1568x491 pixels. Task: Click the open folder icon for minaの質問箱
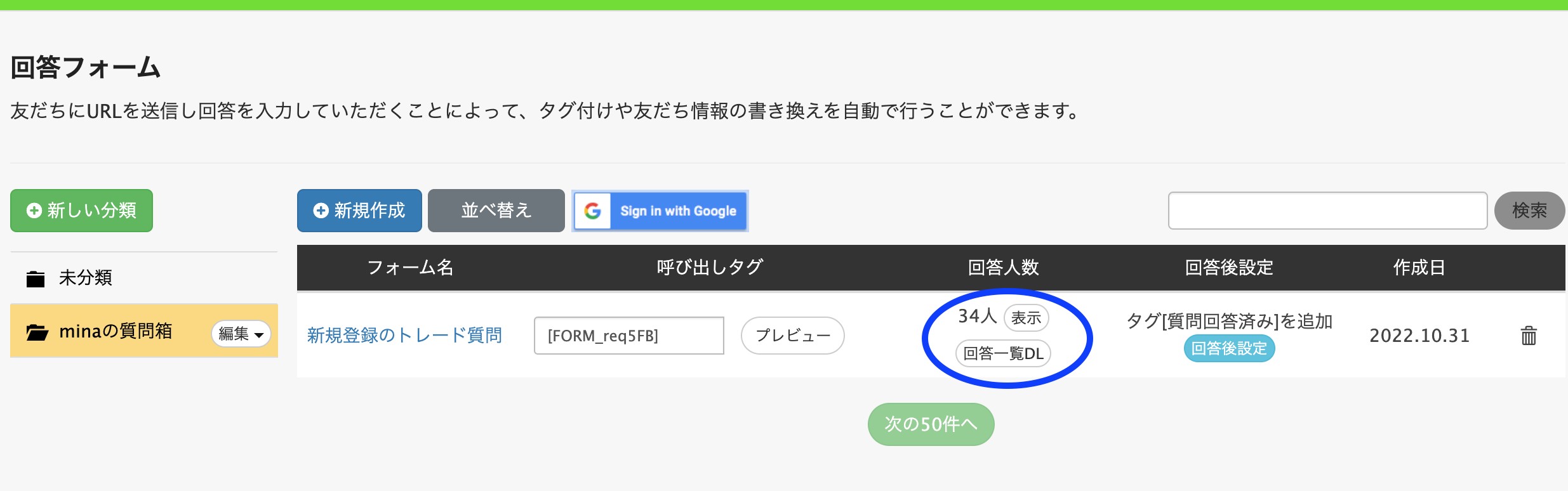(x=37, y=332)
